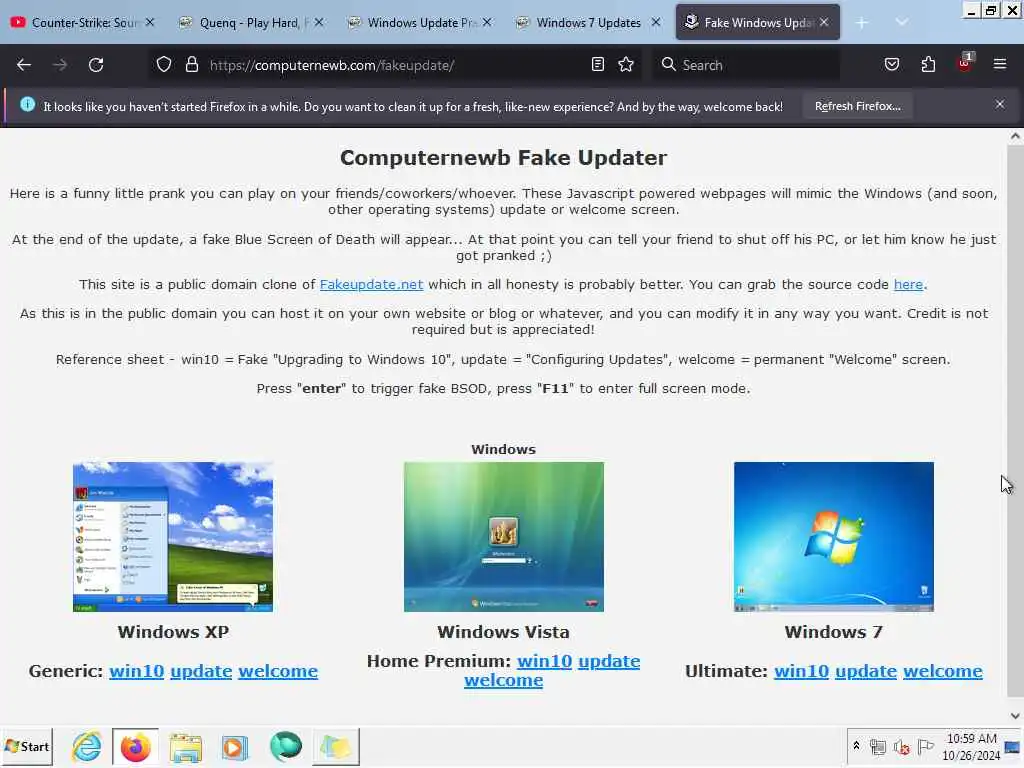Expand the list all tabs chevron

pos(901,23)
